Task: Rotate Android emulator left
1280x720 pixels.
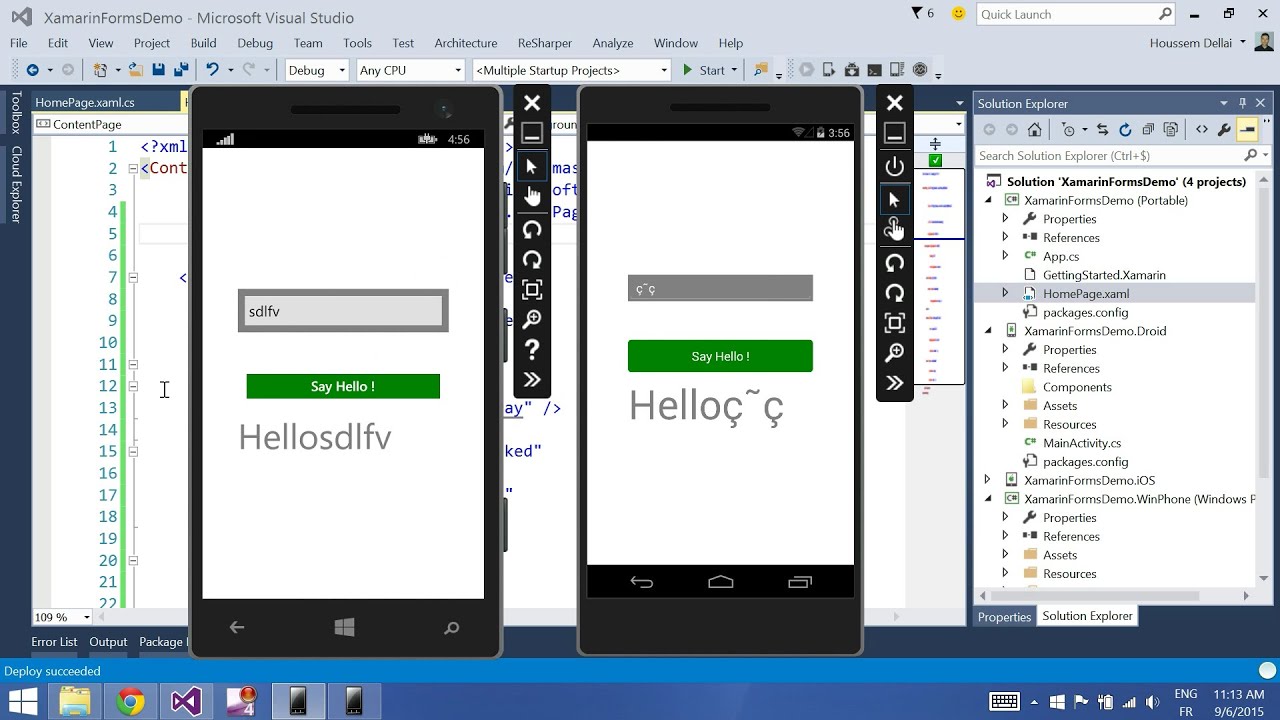Action: coord(895,263)
